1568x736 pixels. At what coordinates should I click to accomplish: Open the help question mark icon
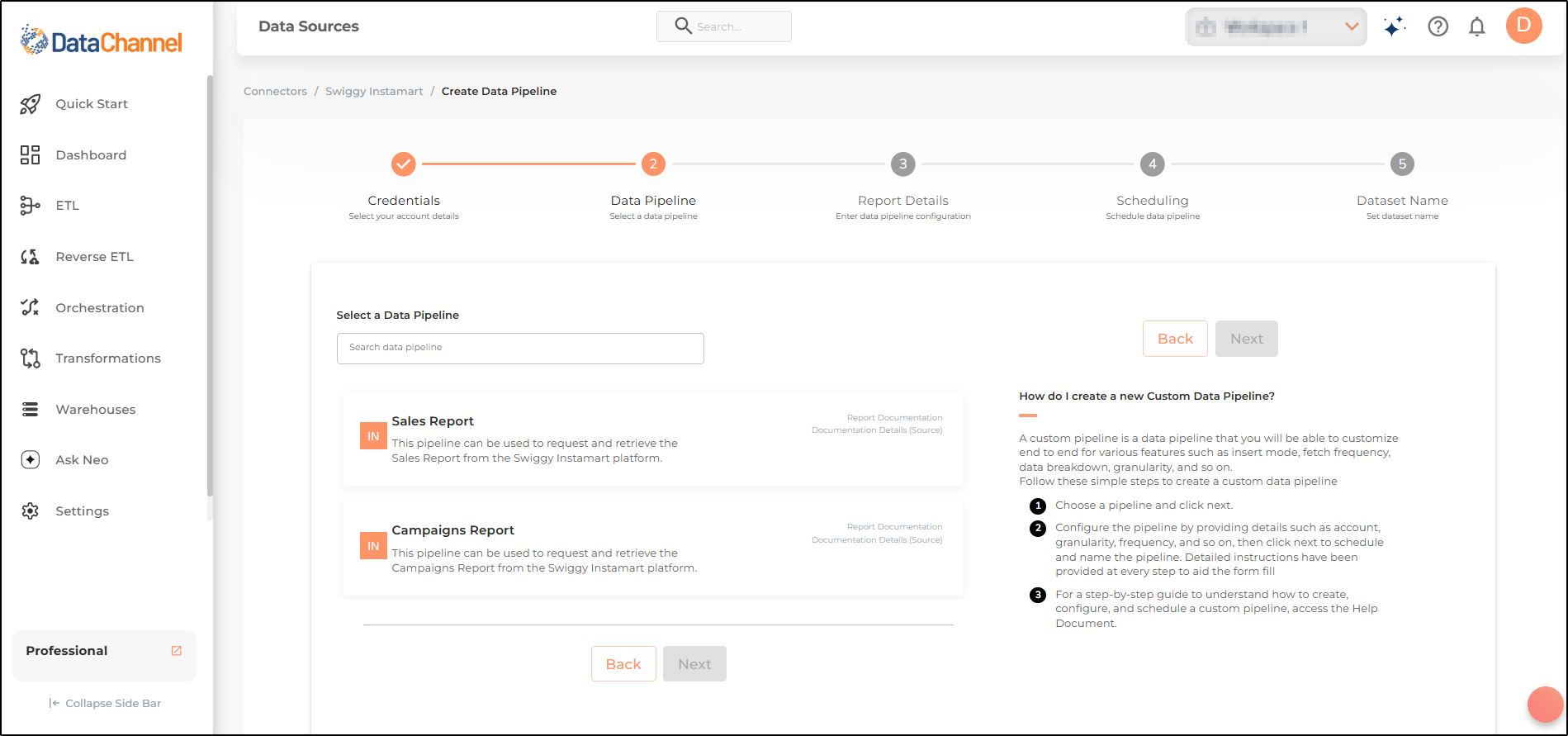point(1438,27)
